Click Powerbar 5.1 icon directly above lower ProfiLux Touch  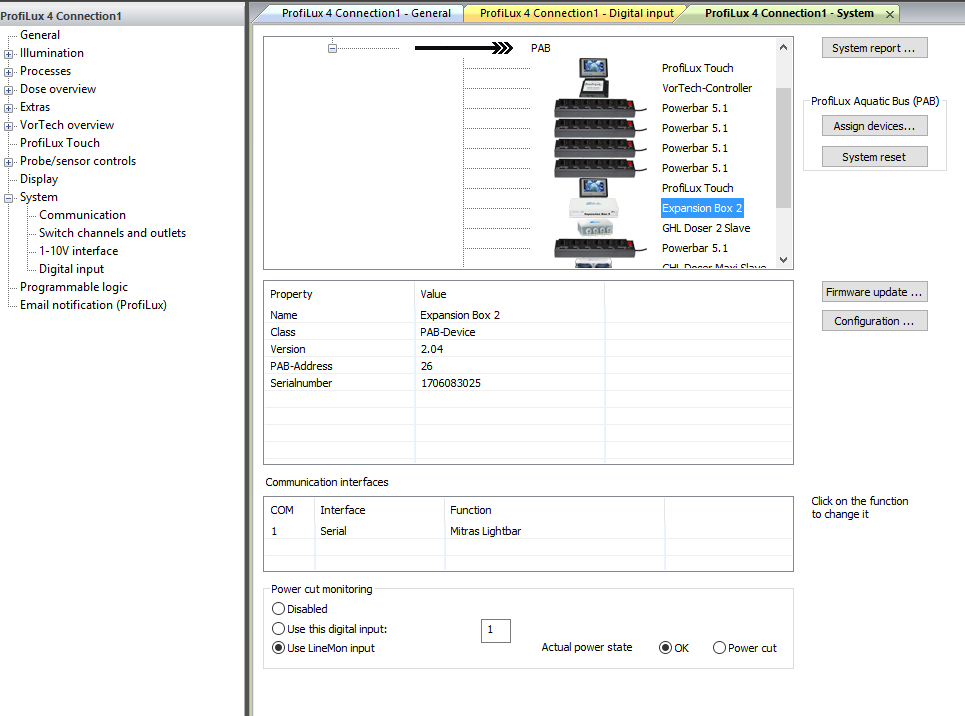(599, 168)
